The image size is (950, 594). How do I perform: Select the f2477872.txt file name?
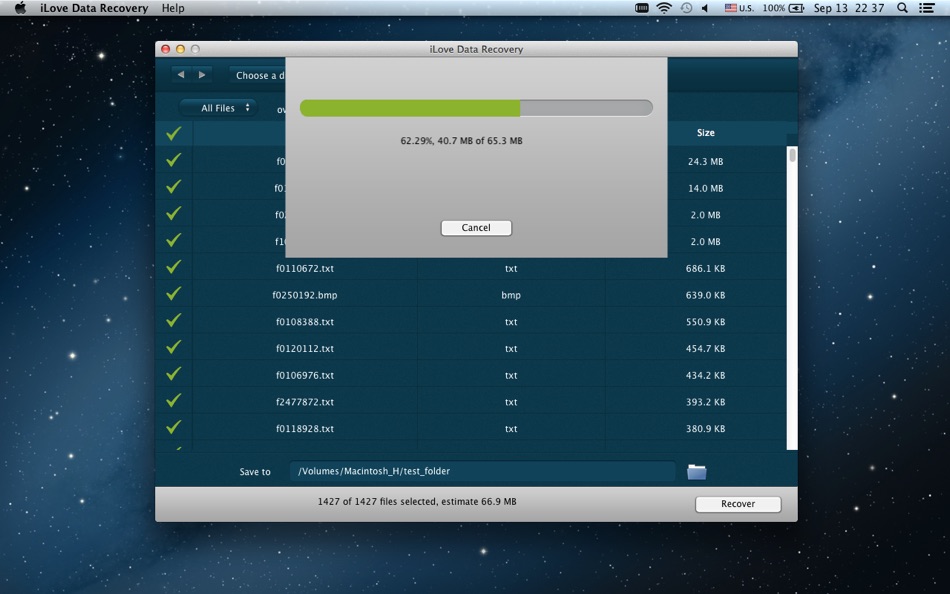point(305,402)
